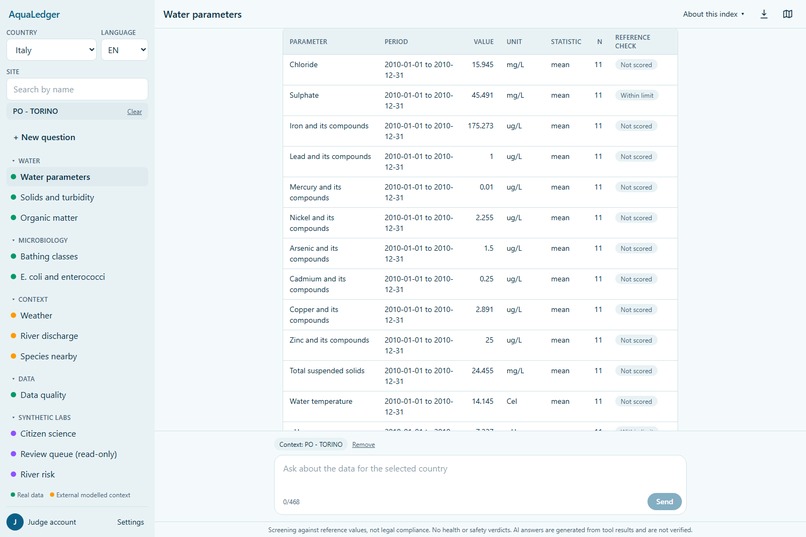Click the Copper value 2.891

point(484,310)
